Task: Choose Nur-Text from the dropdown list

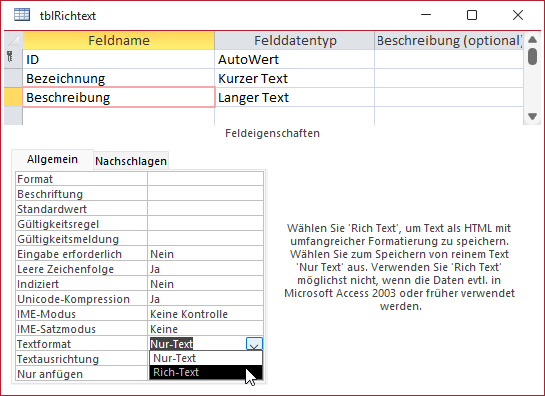Action: coord(206,358)
